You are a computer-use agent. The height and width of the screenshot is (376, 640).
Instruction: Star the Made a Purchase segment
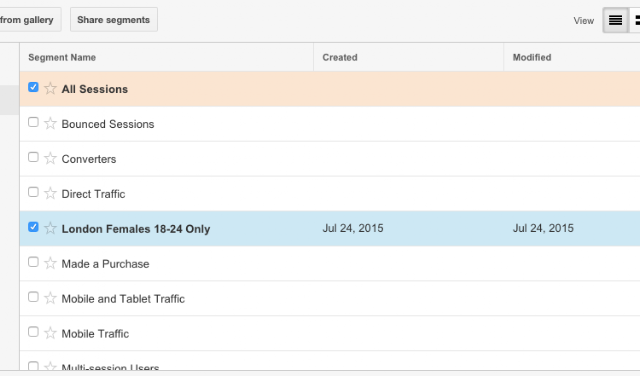coord(50,263)
